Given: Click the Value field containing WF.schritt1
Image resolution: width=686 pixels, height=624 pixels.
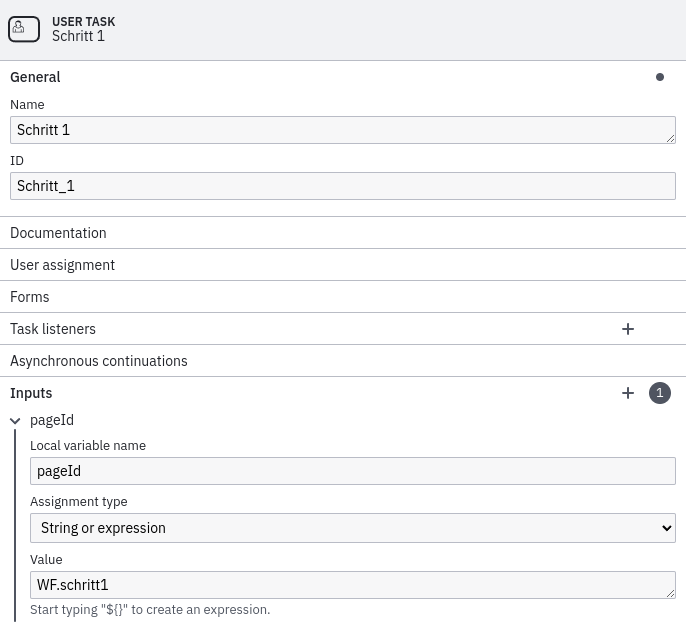Looking at the screenshot, I should click(352, 584).
